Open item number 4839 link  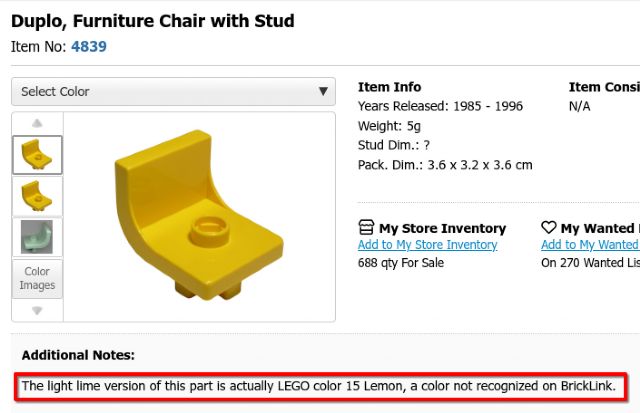89,46
